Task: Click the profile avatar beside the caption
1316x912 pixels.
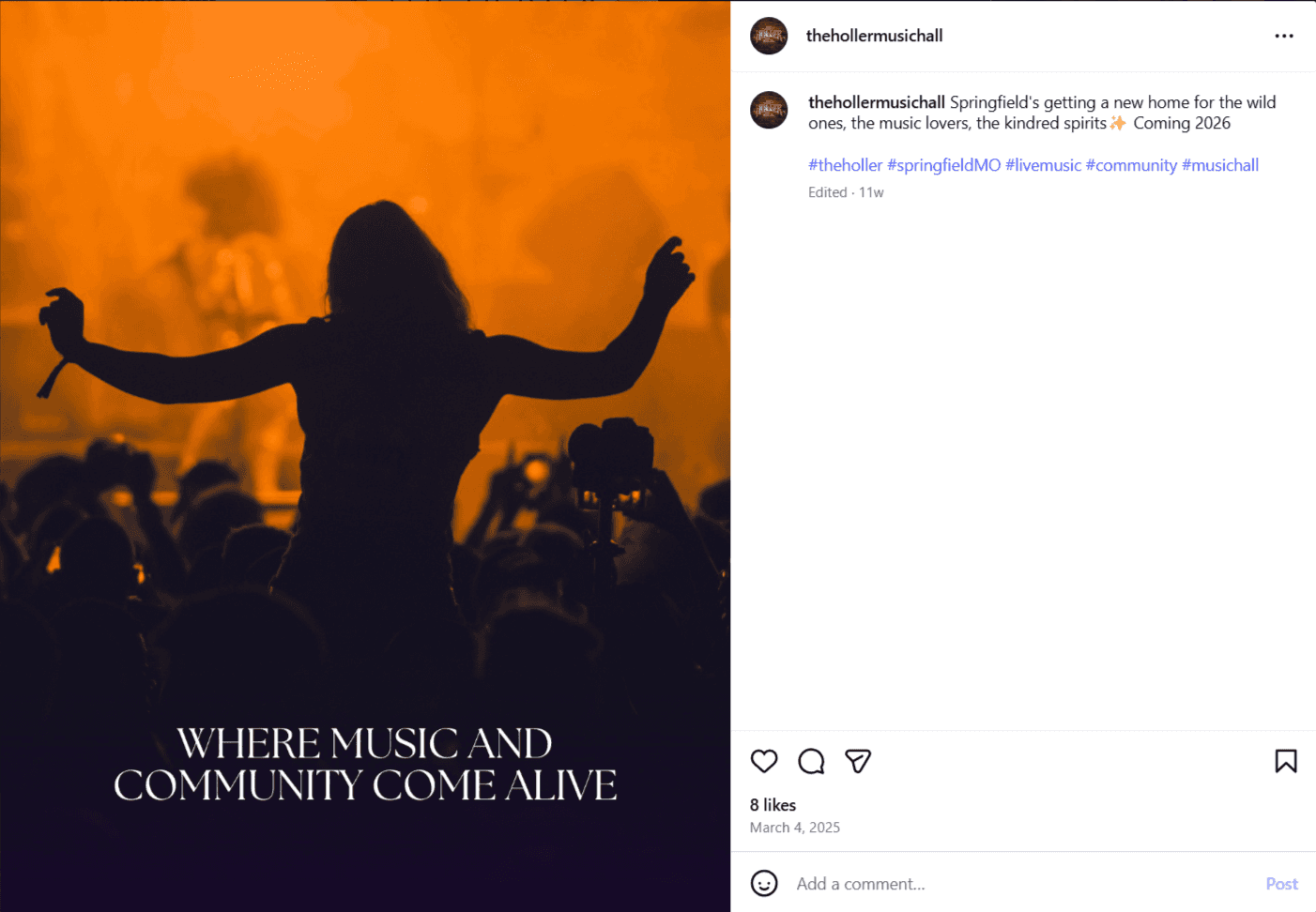Action: tap(769, 110)
